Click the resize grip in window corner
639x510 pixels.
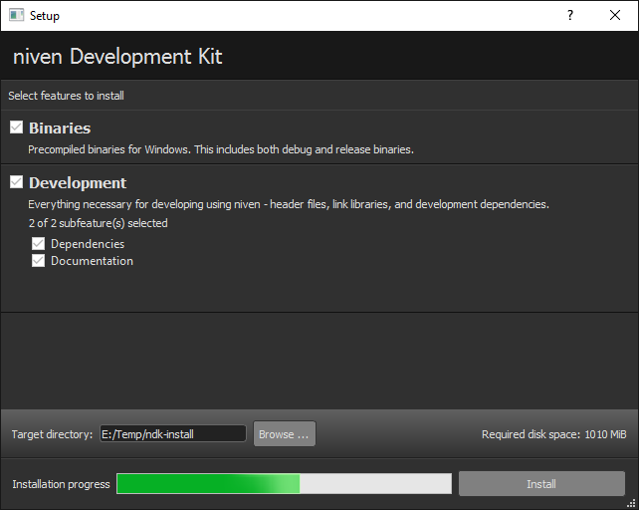click(x=631, y=503)
